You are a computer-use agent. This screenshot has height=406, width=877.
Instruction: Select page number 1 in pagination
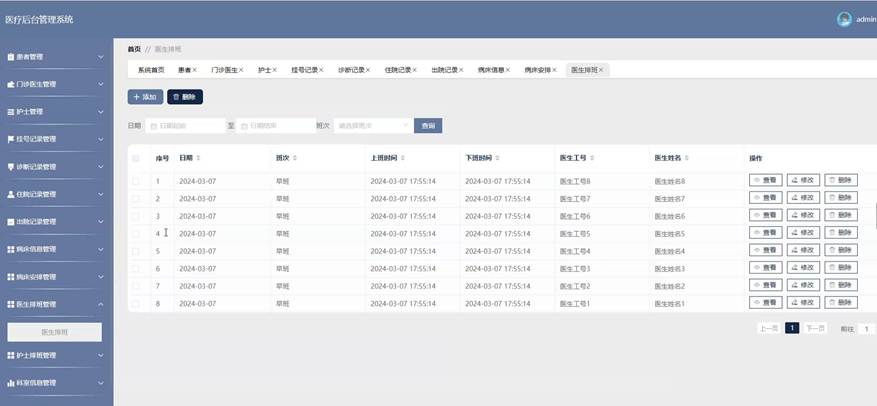[792, 328]
